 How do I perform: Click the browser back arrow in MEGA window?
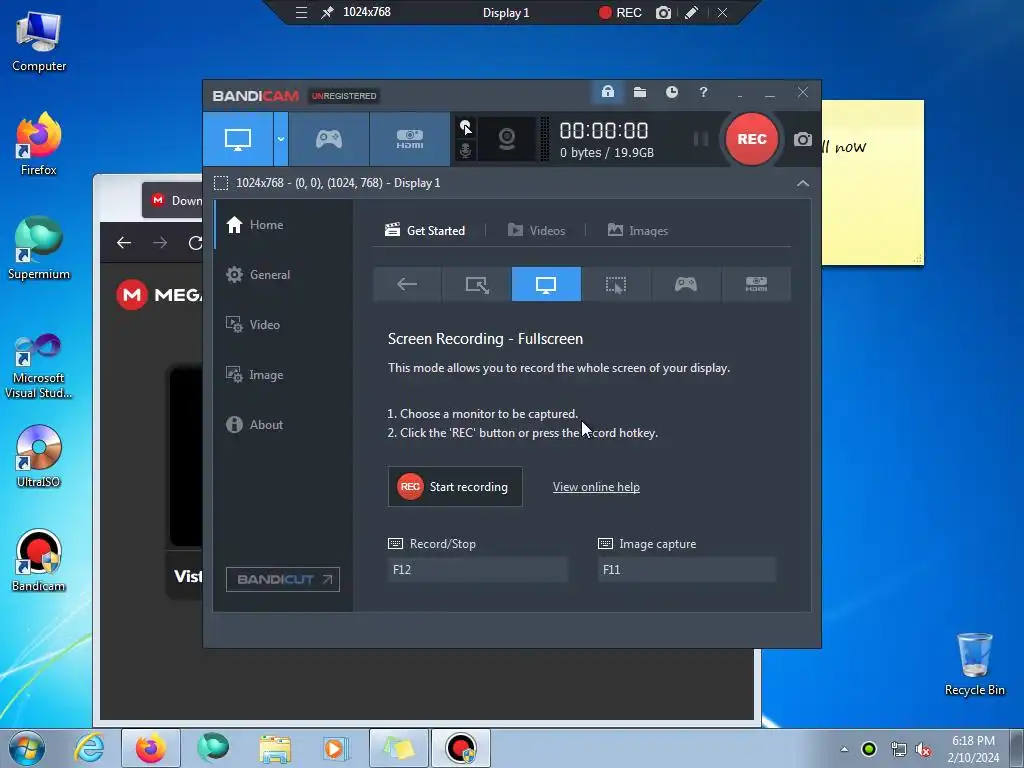pyautogui.click(x=124, y=243)
